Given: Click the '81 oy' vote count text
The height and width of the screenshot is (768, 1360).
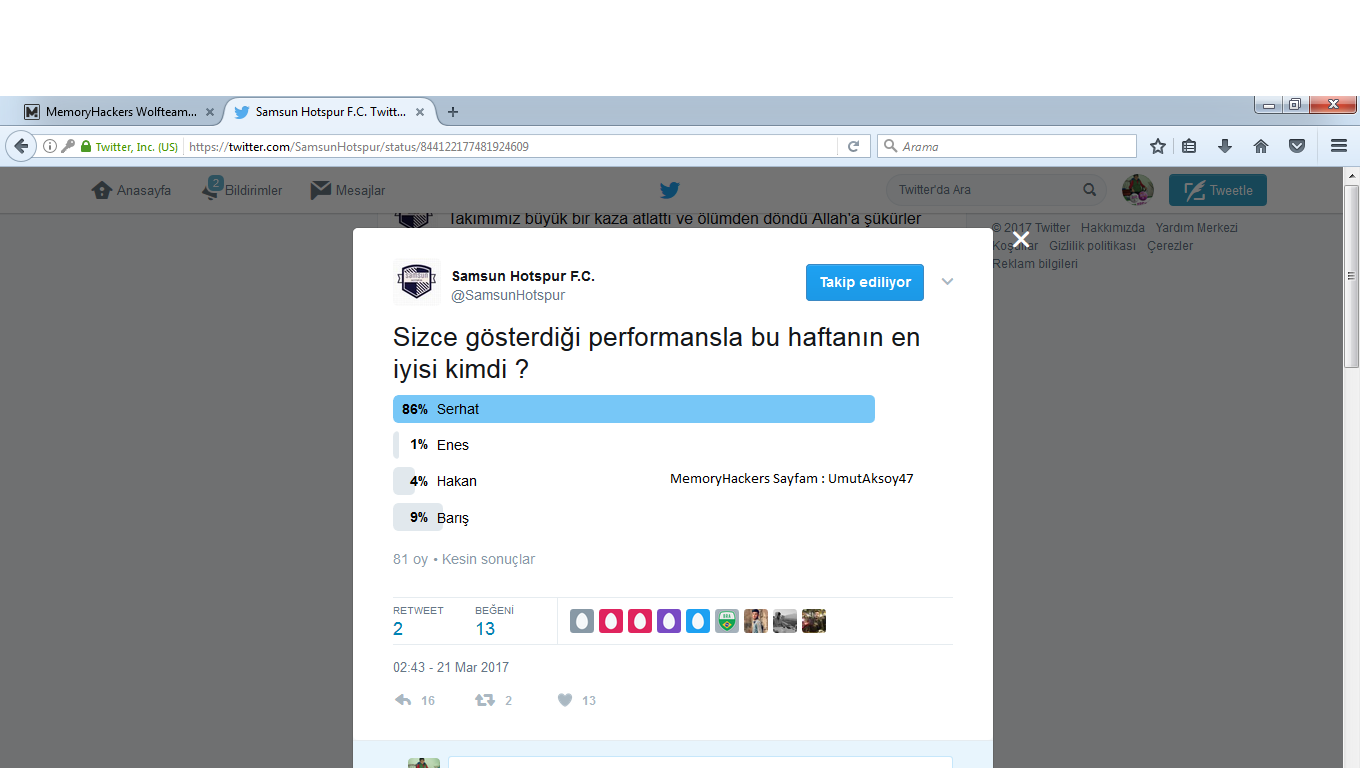Looking at the screenshot, I should [410, 559].
